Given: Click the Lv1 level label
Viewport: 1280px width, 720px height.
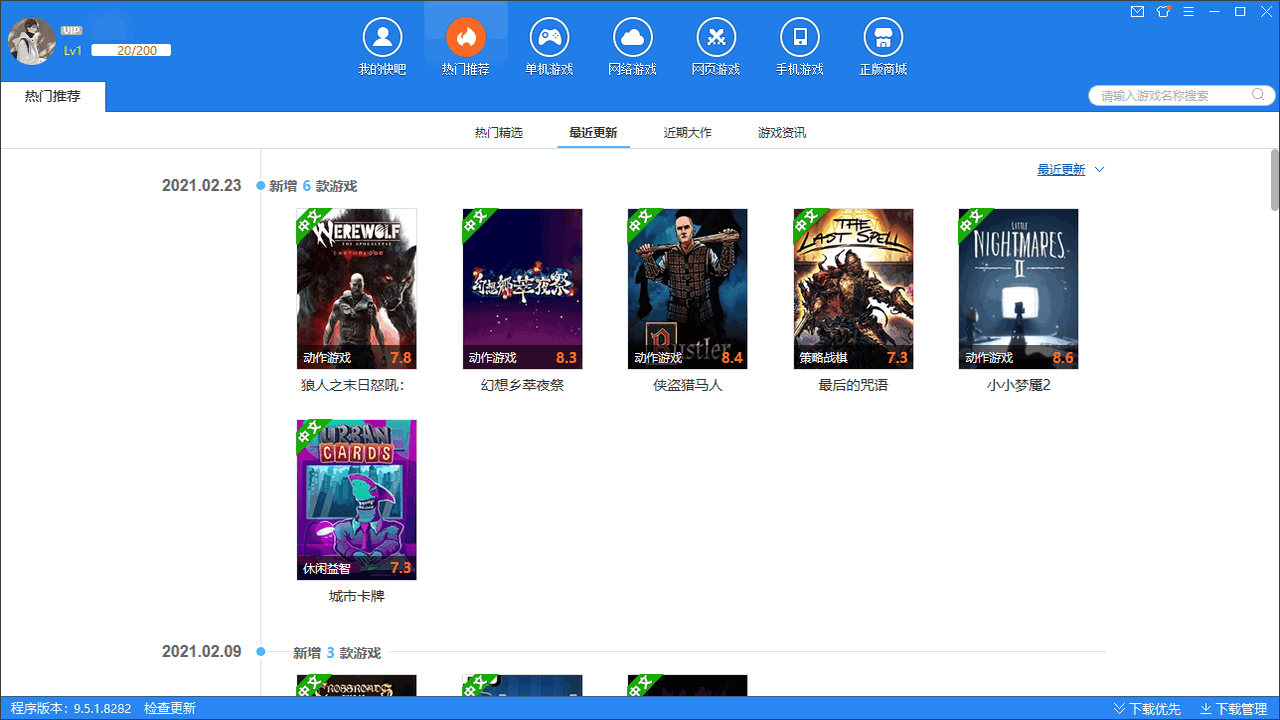Looking at the screenshot, I should 73,50.
